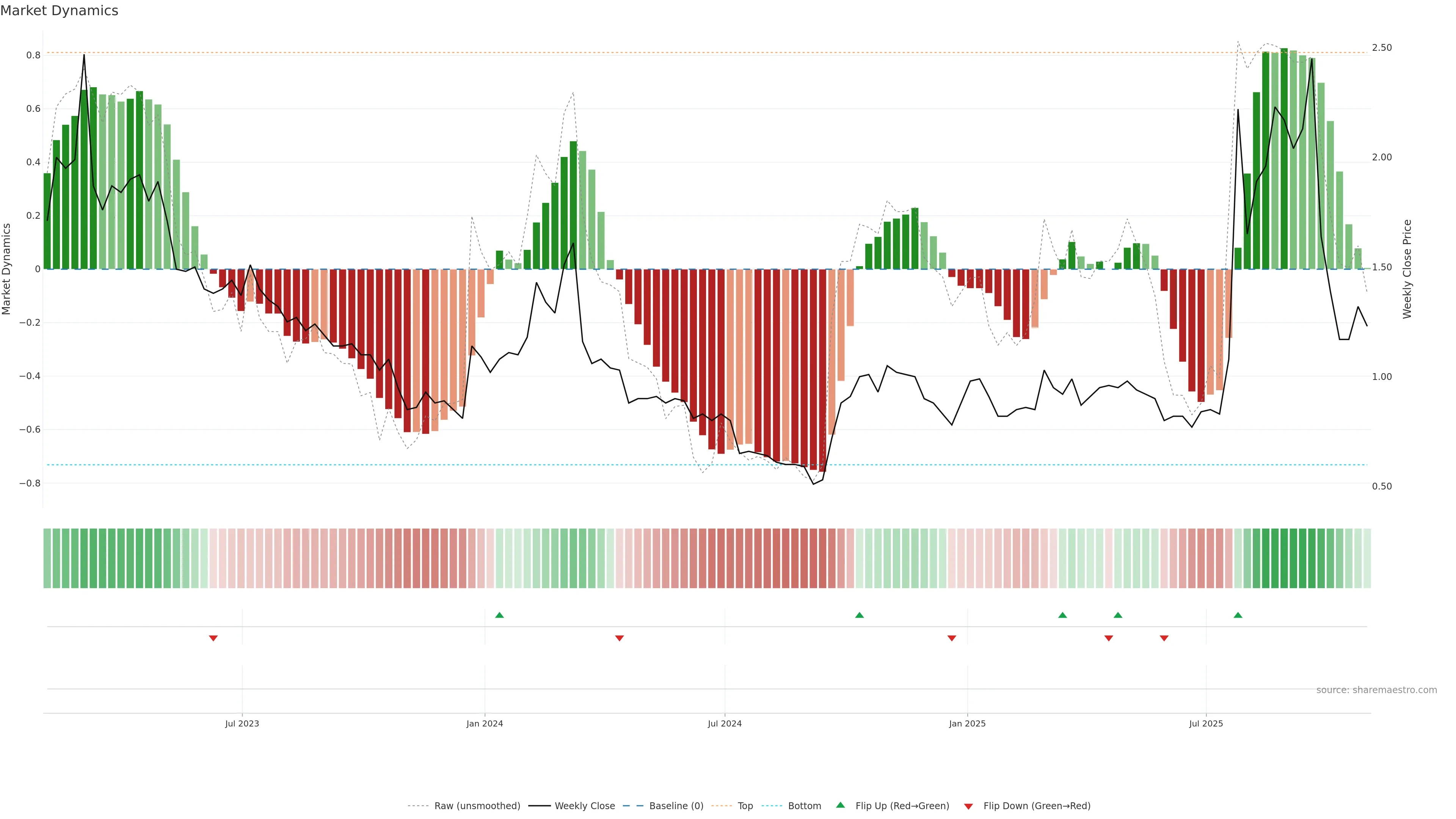Toggle the Top threshold legend entry

coord(745,806)
